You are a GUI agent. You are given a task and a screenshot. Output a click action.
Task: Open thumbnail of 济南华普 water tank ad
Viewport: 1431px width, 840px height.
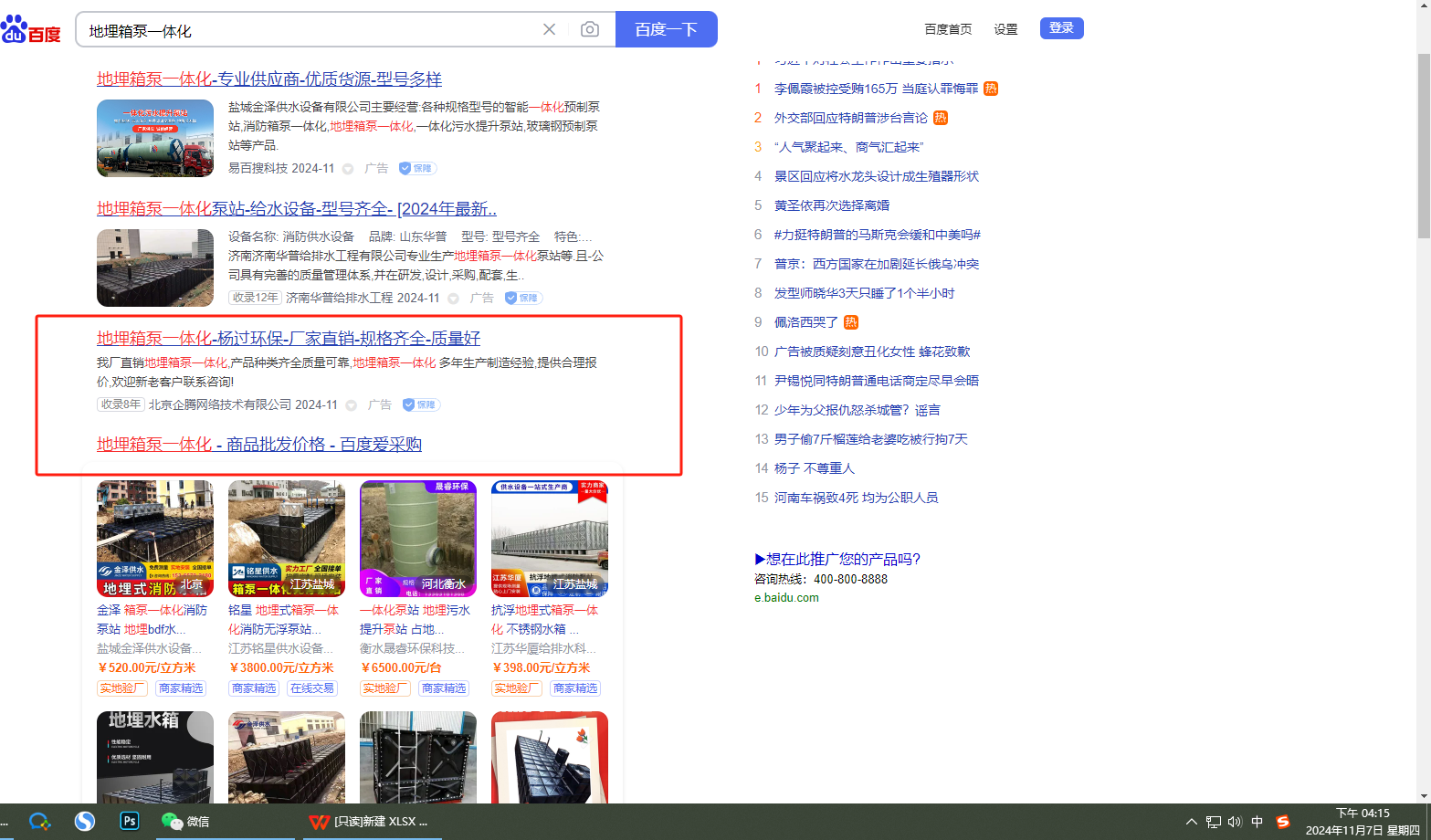click(155, 268)
